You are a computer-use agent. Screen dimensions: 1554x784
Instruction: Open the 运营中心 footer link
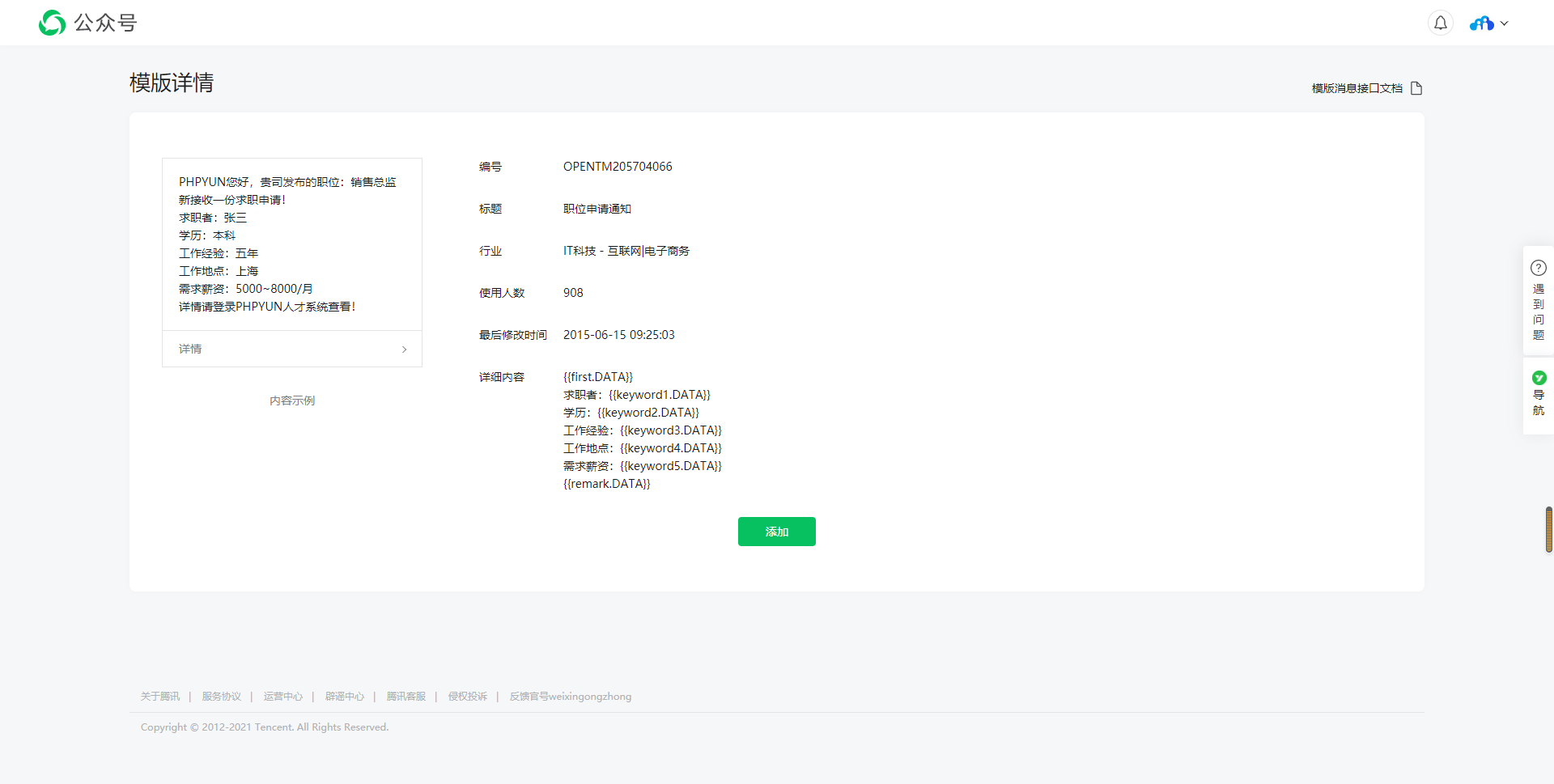click(x=282, y=697)
